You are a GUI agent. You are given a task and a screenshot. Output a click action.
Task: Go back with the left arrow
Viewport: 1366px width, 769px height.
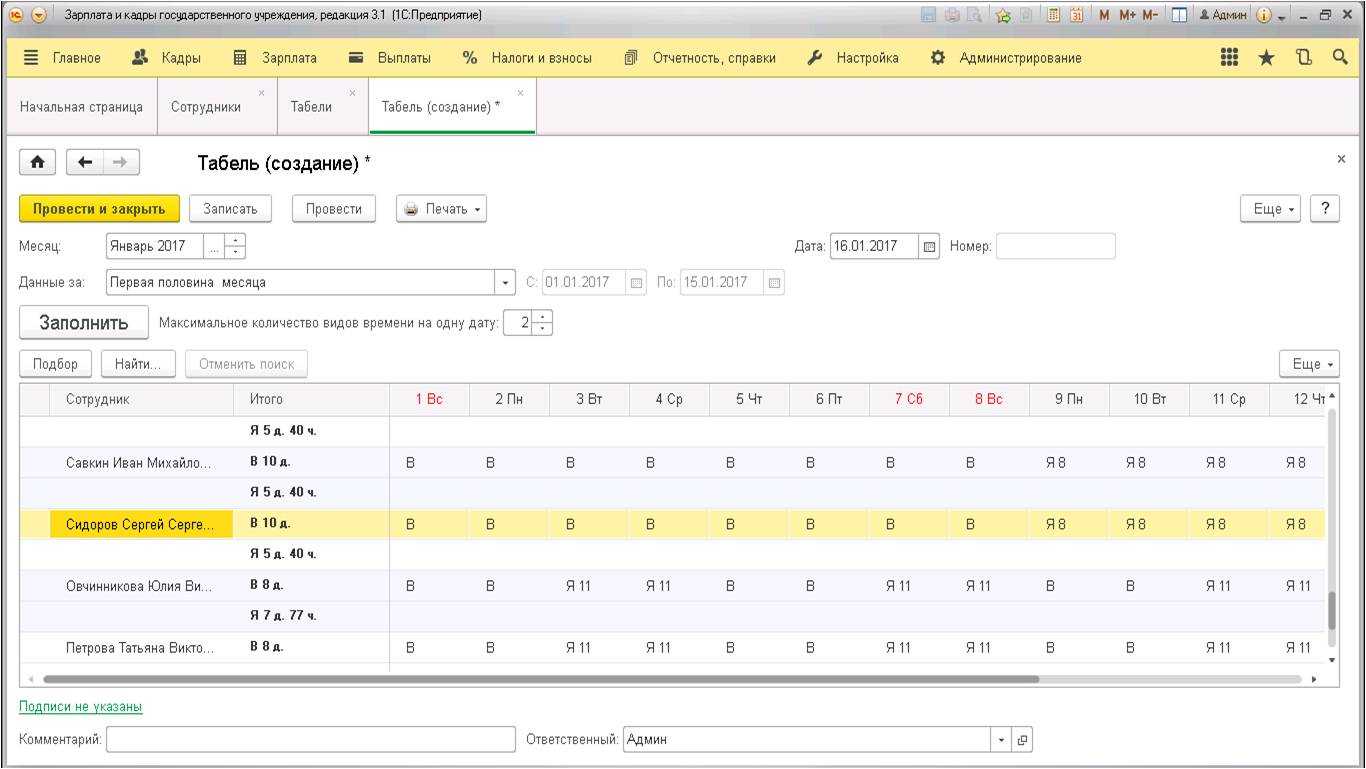85,162
